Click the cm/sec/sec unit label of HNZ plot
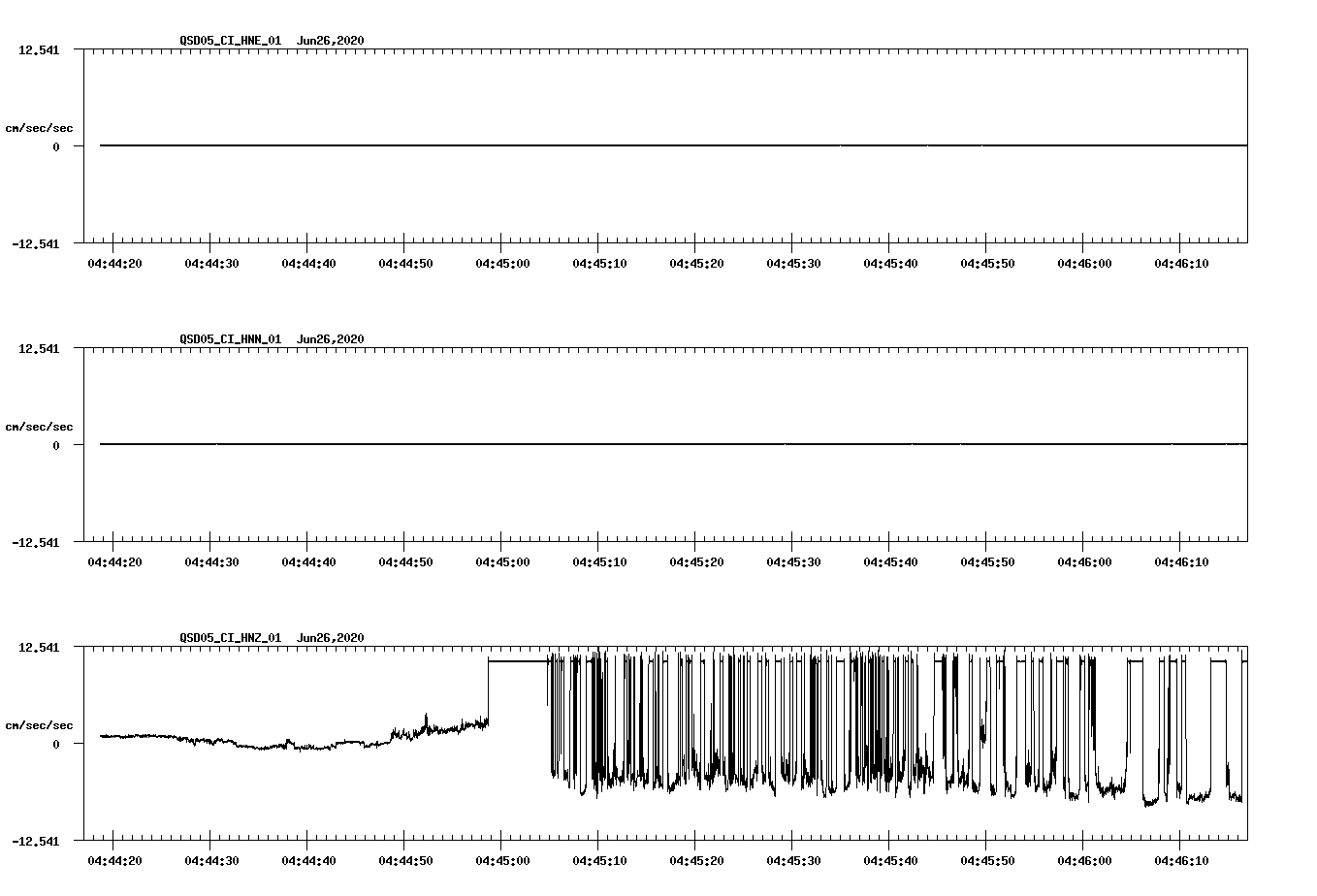This screenshot has height=896, width=1317. [39, 725]
